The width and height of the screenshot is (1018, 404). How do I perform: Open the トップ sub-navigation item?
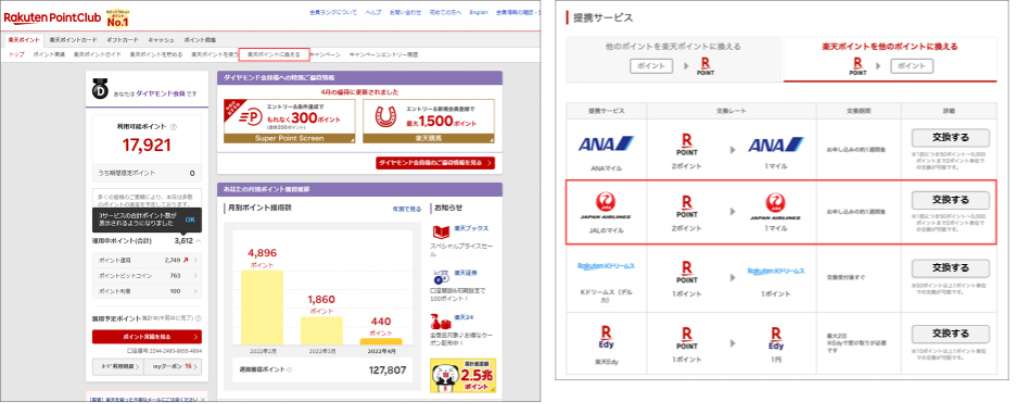point(17,55)
